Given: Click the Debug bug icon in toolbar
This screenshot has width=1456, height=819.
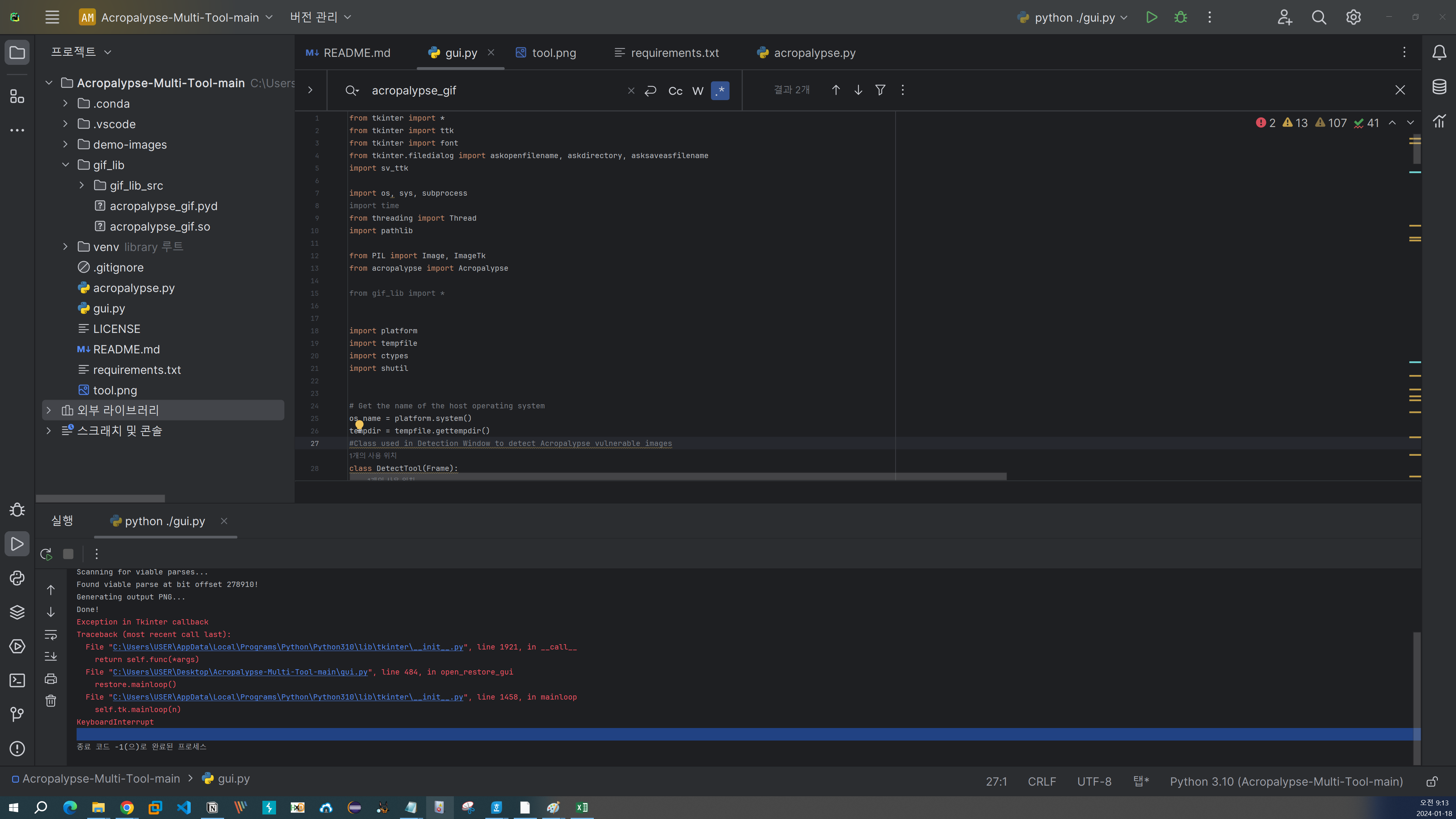Looking at the screenshot, I should (x=1180, y=17).
